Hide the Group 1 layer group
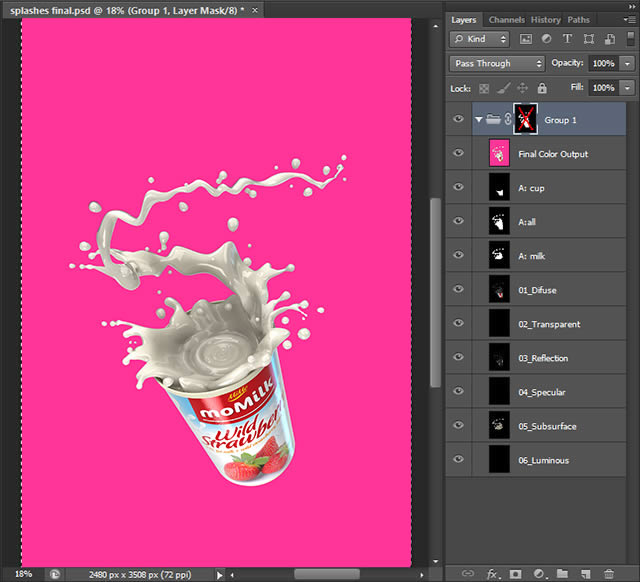Screen dimensions: 640x582 458,119
